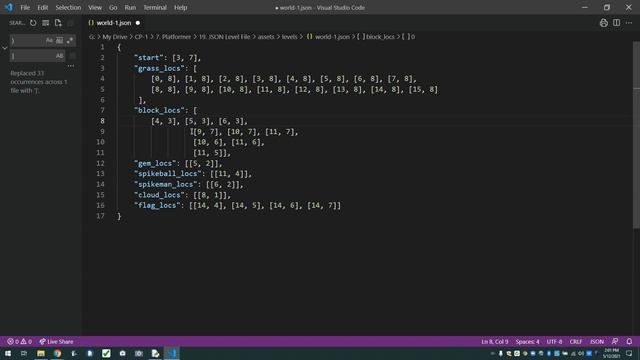Click the UTF-8 encoding indicator

[554, 342]
